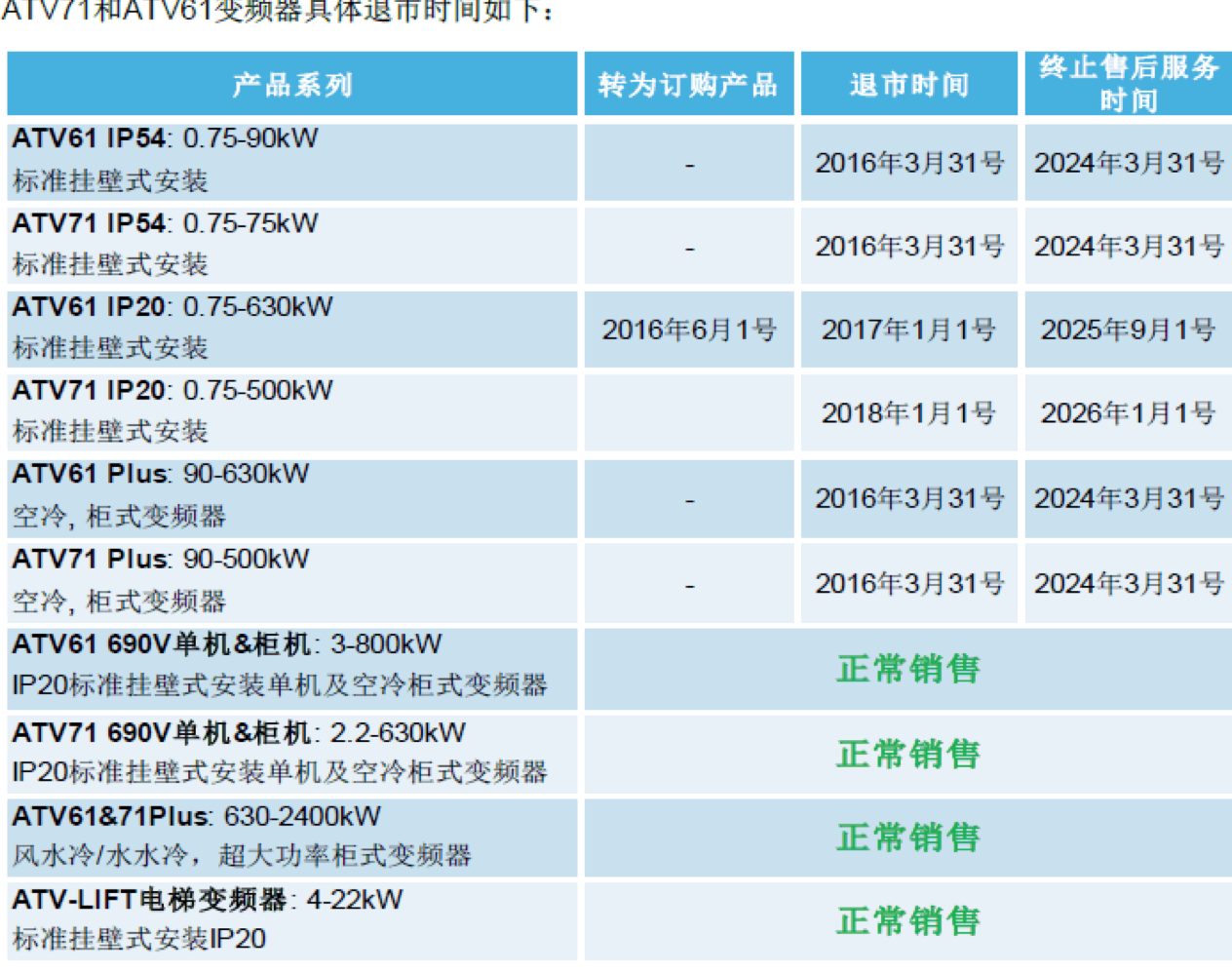Click the text ATV61&71Plus: 630-2400kW
This screenshot has width=1232, height=973.
pos(197,816)
